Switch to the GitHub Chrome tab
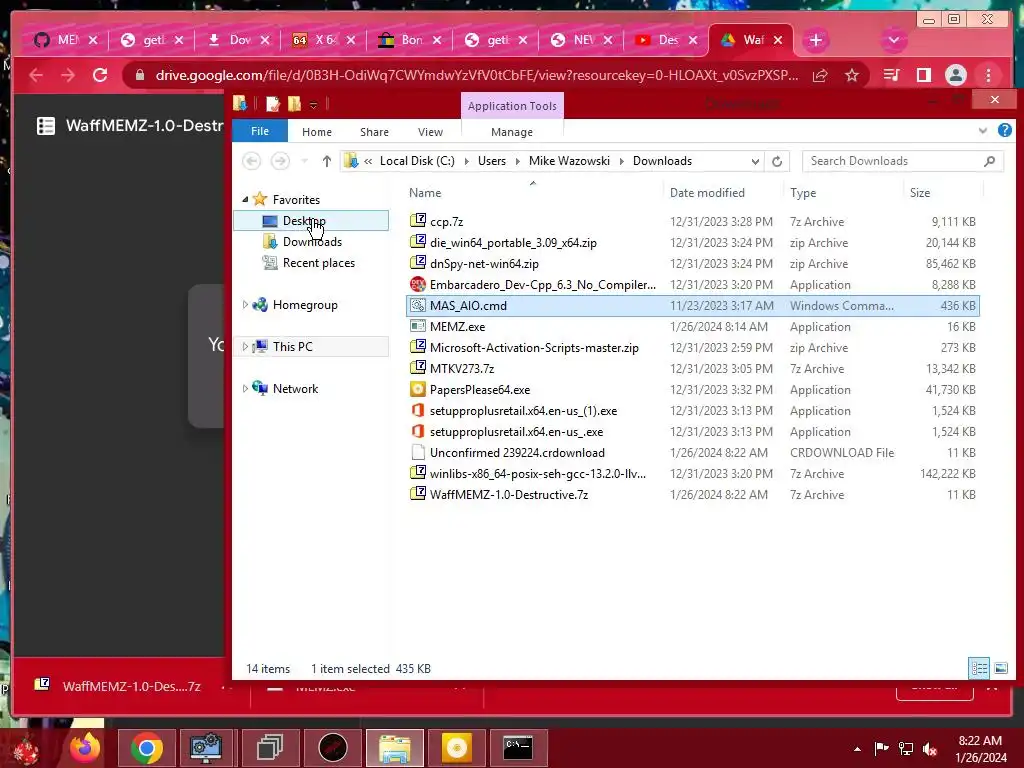Screen dimensions: 1024x768 65,40
